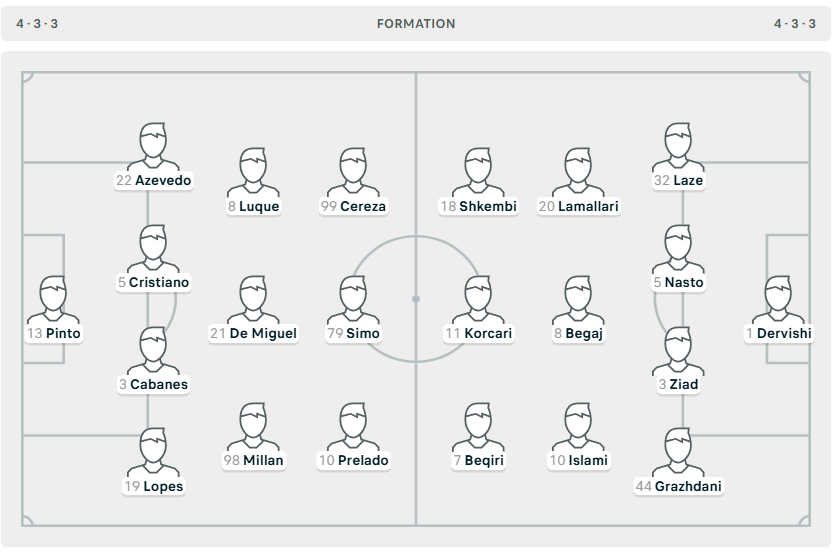Image resolution: width=832 pixels, height=557 pixels.
Task: Click the 10 Islami name tag
Action: (x=578, y=460)
